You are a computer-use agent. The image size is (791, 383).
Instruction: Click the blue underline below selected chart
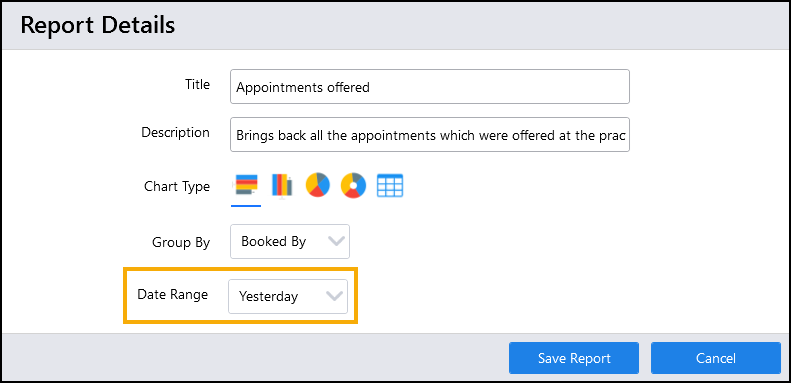tap(246, 206)
